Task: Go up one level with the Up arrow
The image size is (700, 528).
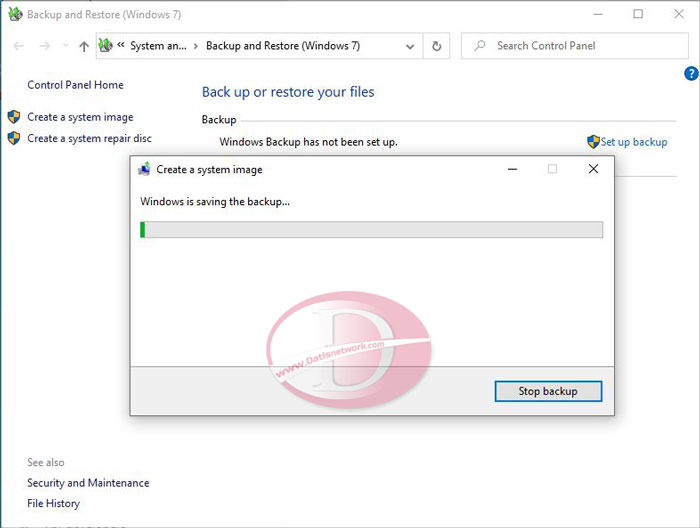Action: coord(83,46)
